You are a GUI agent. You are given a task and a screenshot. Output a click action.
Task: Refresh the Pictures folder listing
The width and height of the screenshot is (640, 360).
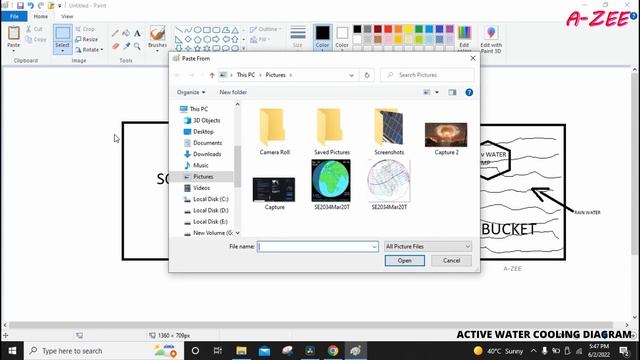pyautogui.click(x=367, y=75)
